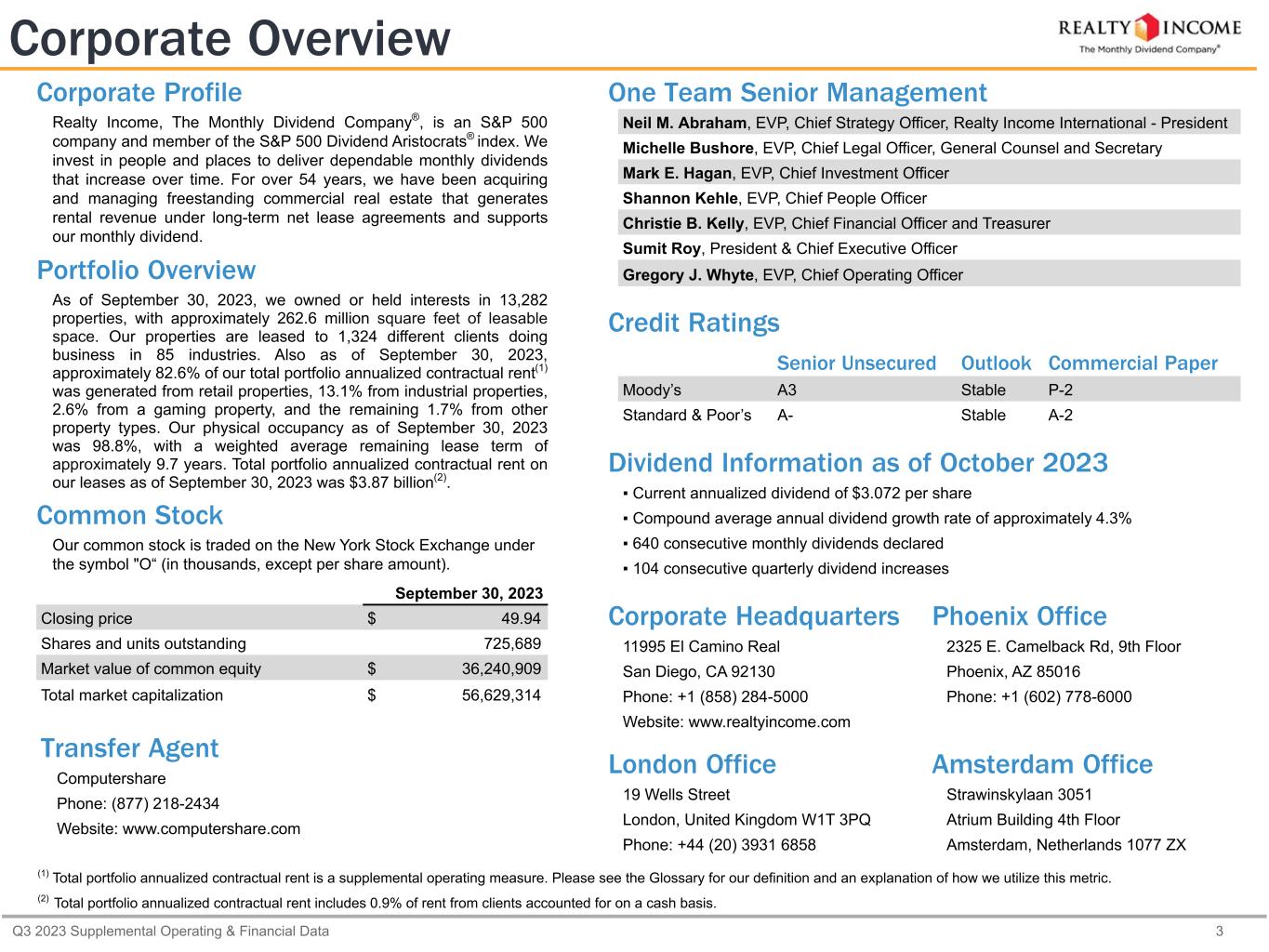The image size is (1269, 952).
Task: Click the Portfolio Overview heading
Action: click(x=146, y=271)
